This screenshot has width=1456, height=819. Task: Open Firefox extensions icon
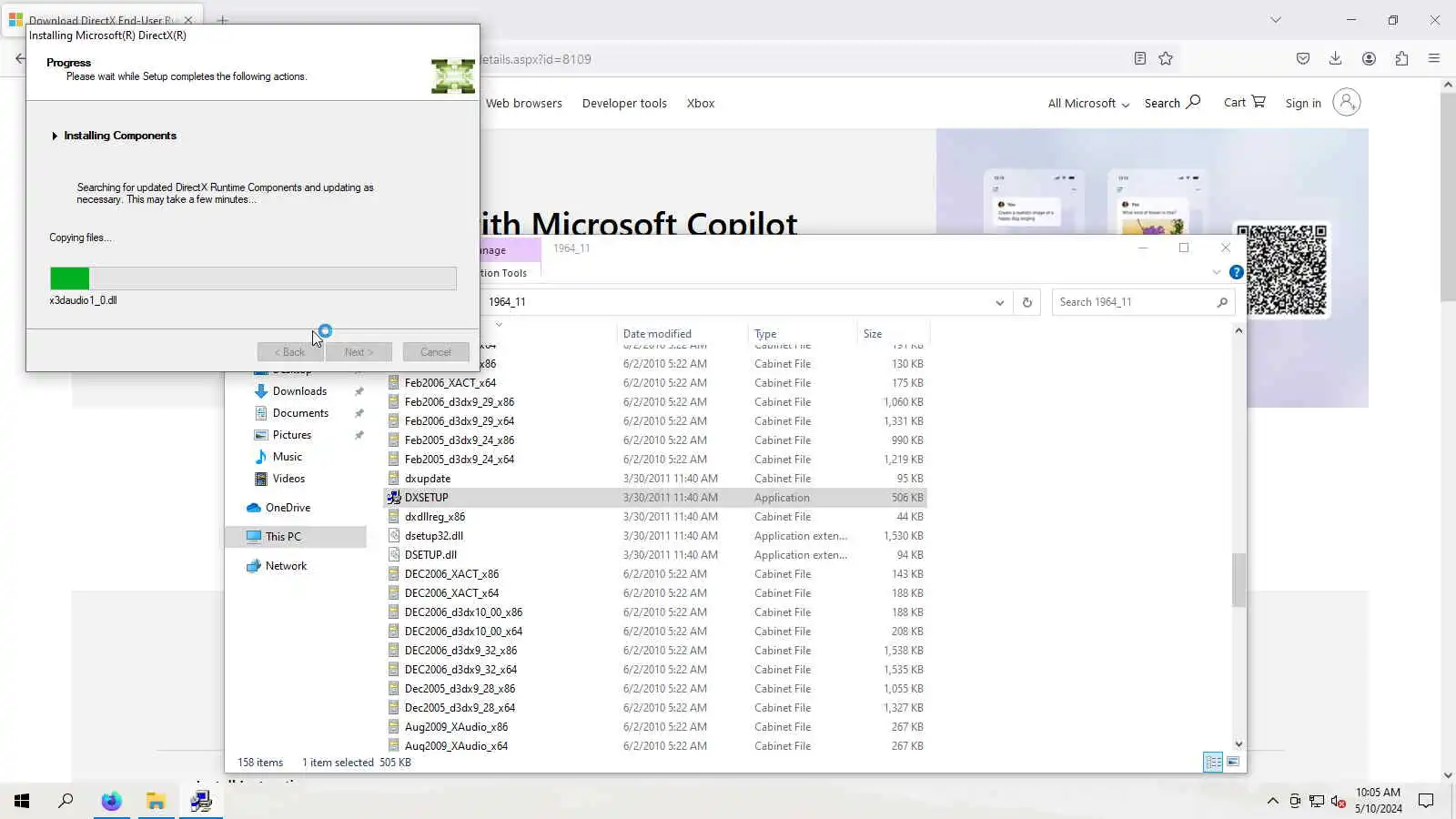(x=1401, y=58)
